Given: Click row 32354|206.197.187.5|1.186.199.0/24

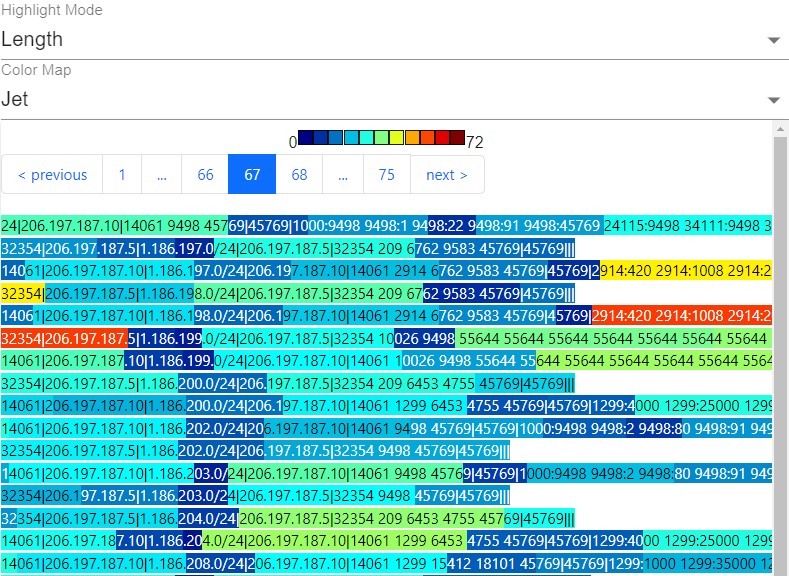Looking at the screenshot, I should coord(386,339).
